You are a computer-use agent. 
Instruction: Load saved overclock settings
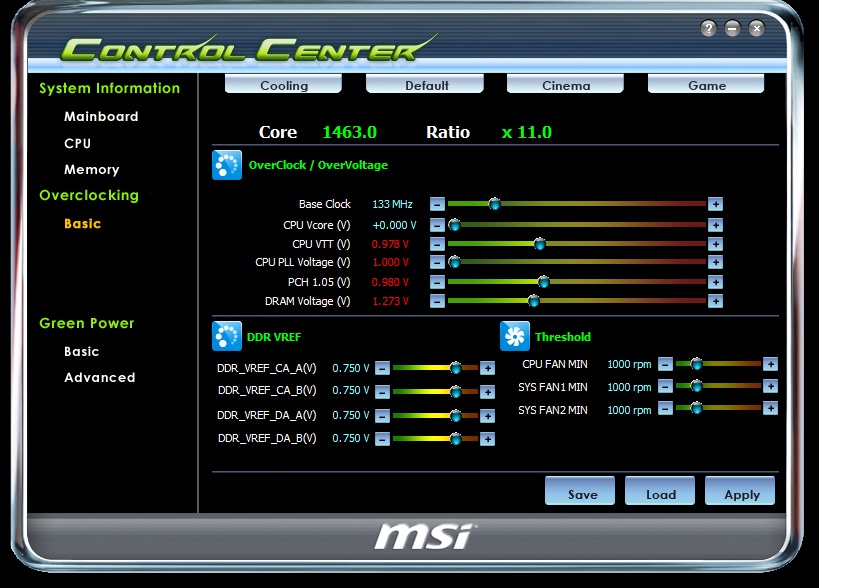(660, 490)
